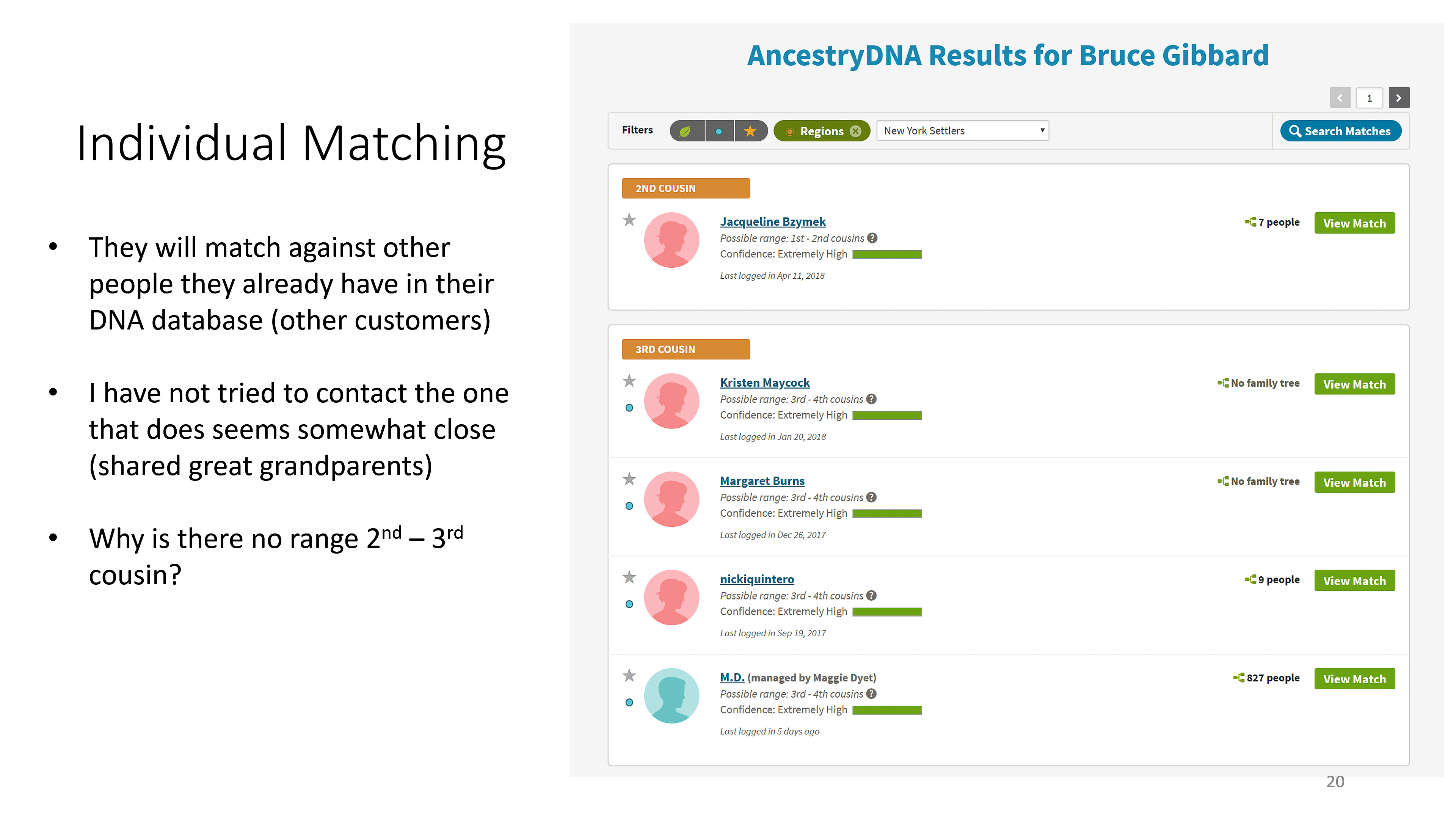Click nickiquintero's avatar thumbnail
1456x819 pixels.
click(x=672, y=598)
